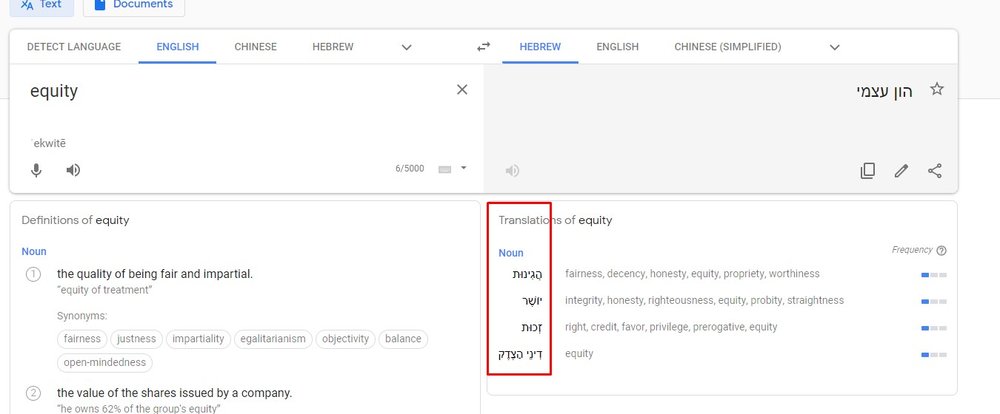Click the 'balance' synonym chip

(x=403, y=339)
